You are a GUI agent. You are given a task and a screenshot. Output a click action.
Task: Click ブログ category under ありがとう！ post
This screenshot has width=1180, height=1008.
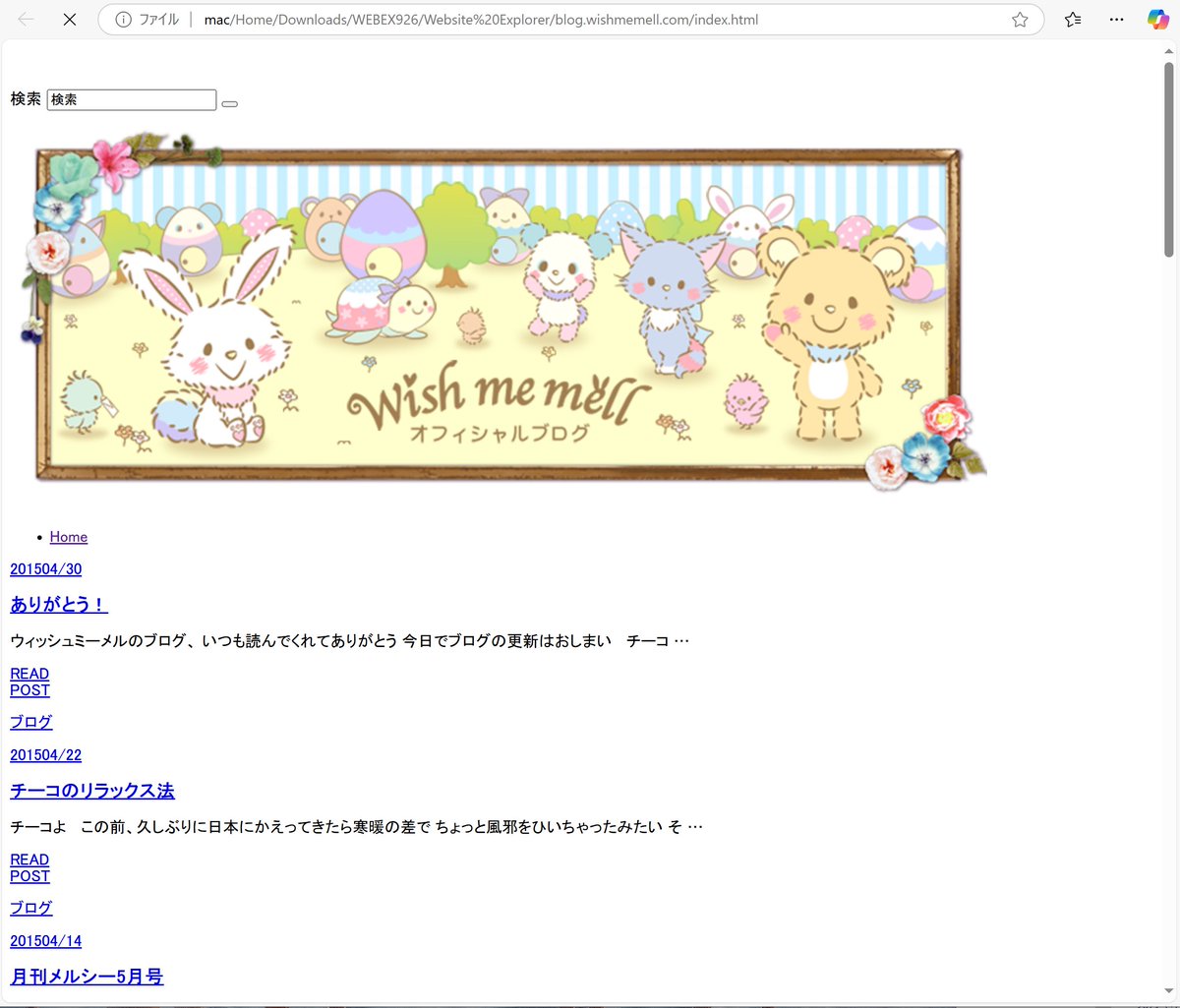pos(31,722)
